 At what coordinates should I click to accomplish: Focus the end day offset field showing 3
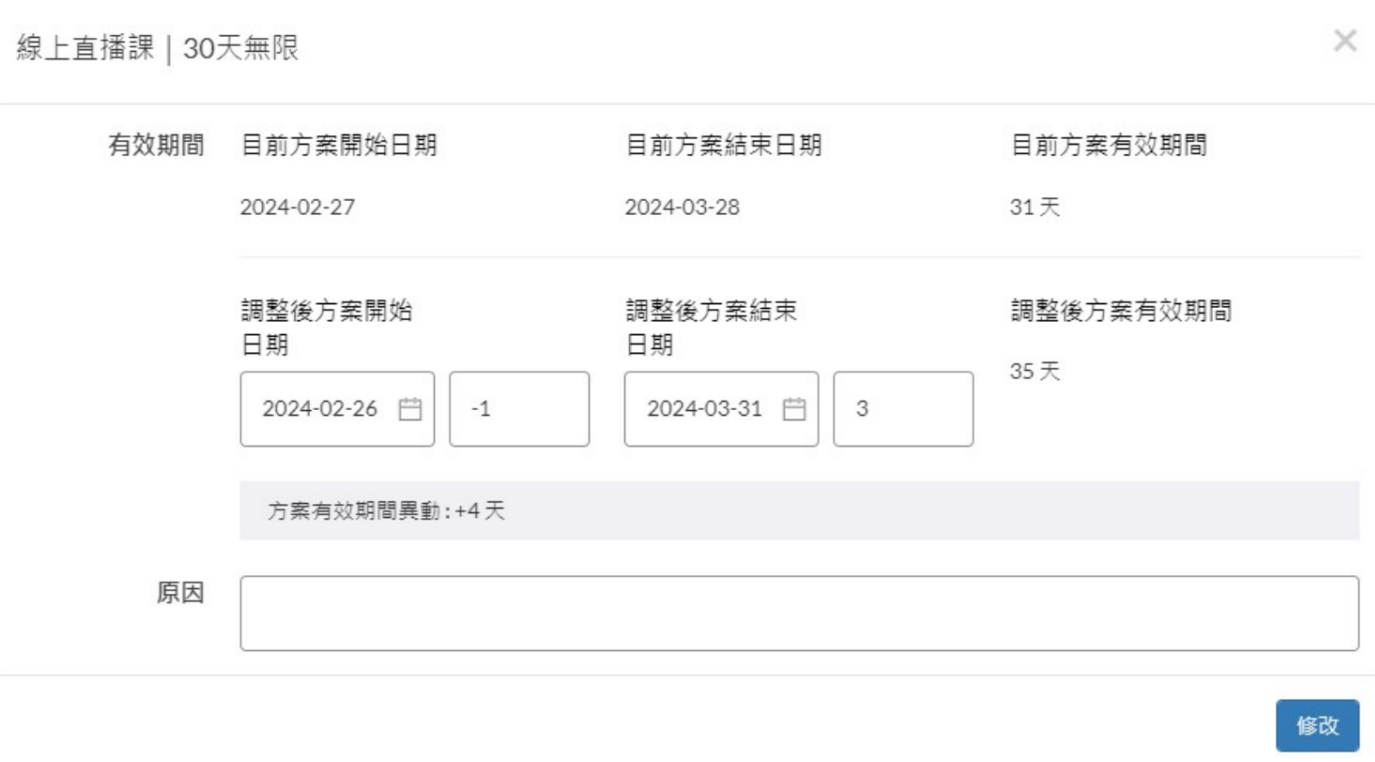click(x=903, y=409)
